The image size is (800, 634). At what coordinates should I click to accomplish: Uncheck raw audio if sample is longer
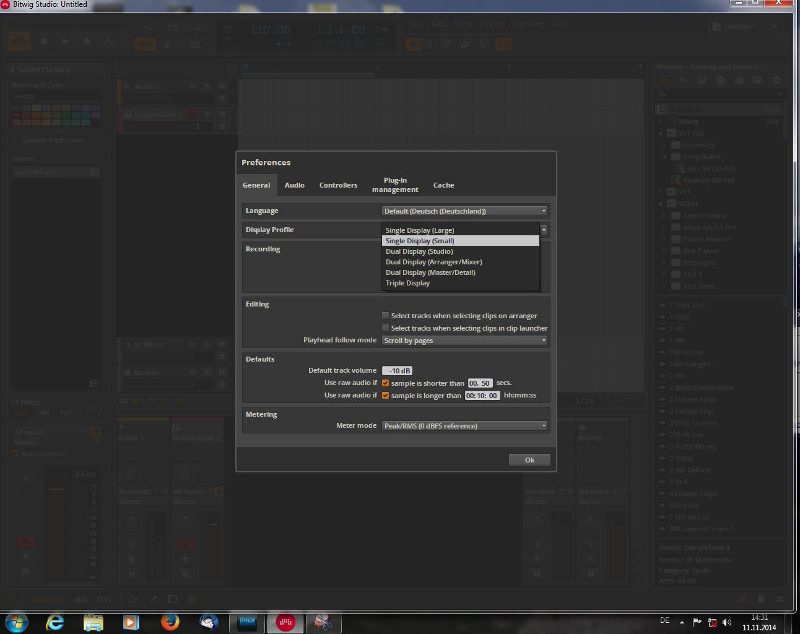point(385,395)
